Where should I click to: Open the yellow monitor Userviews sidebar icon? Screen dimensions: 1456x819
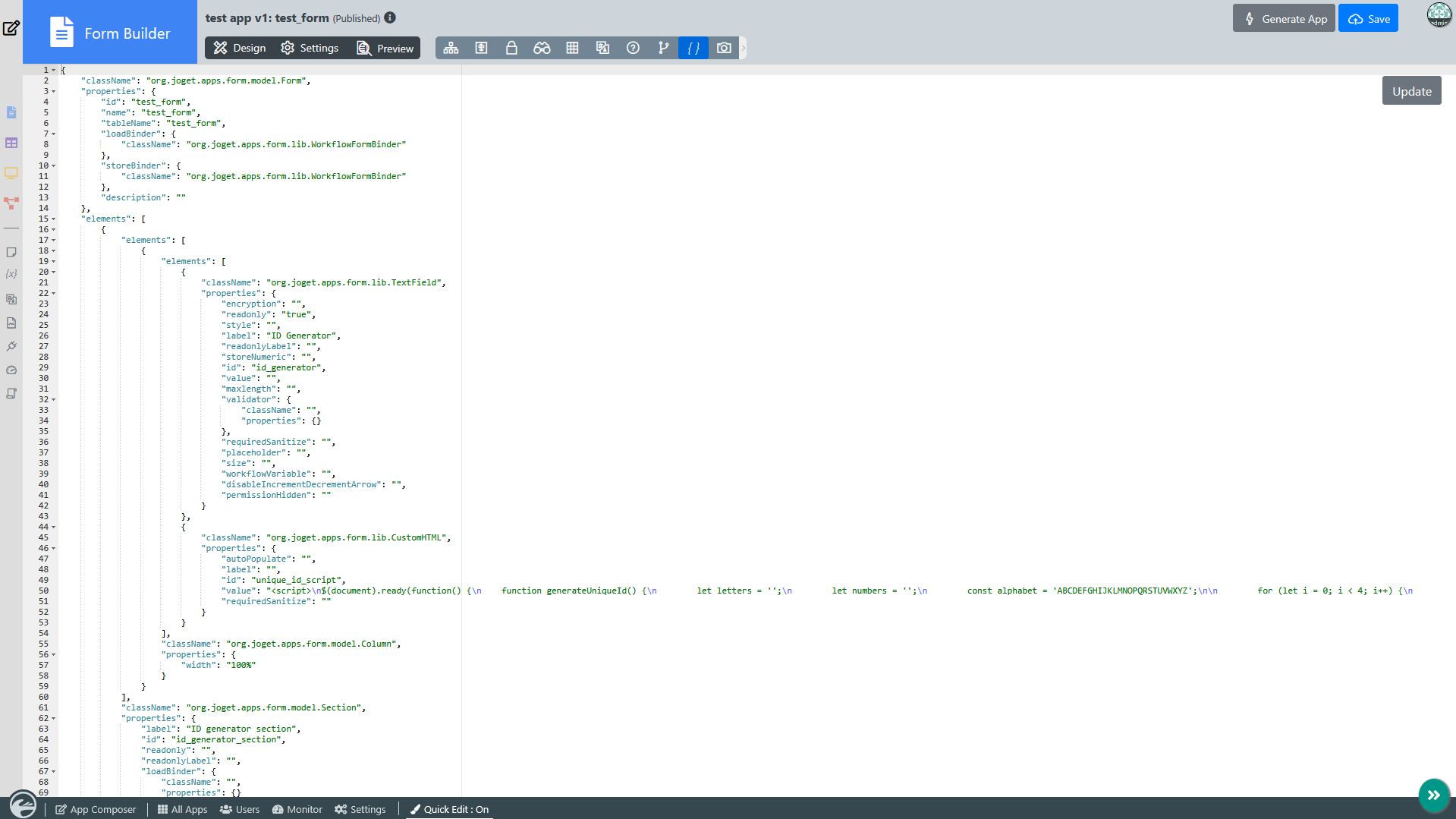pos(11,173)
